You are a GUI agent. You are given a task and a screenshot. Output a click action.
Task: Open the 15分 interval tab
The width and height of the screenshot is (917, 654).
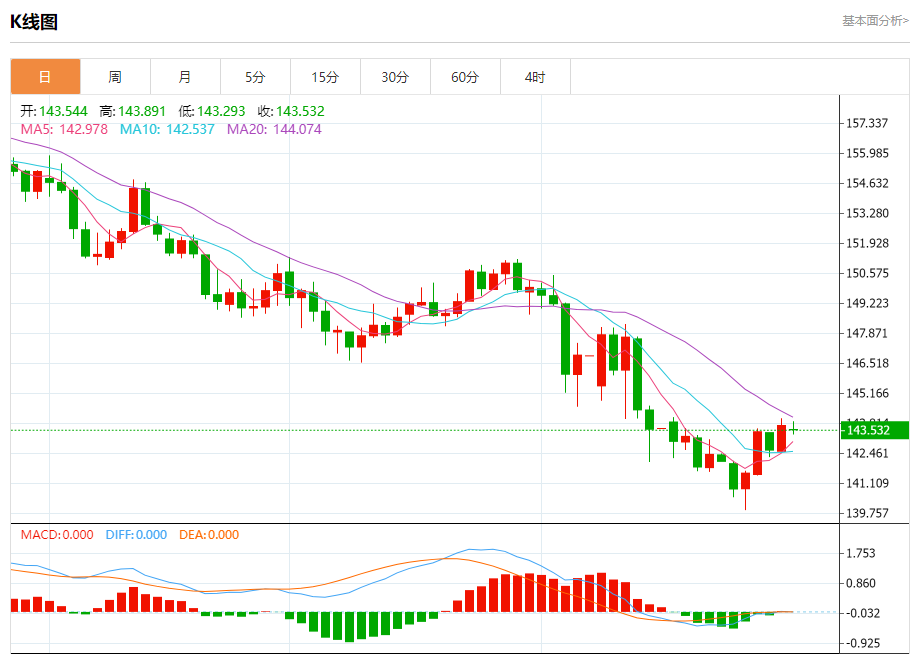(x=325, y=77)
